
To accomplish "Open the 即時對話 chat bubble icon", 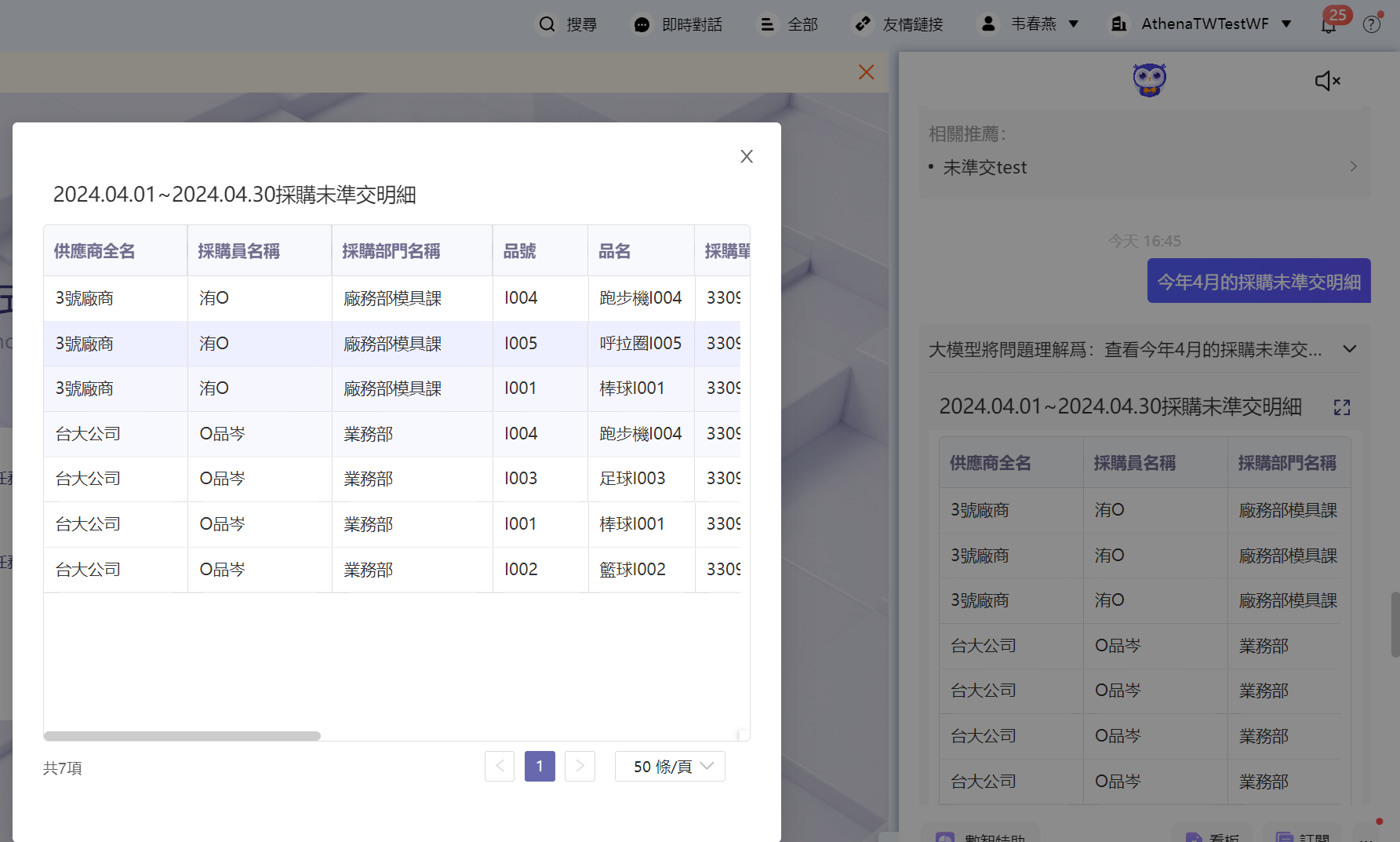I will [642, 25].
